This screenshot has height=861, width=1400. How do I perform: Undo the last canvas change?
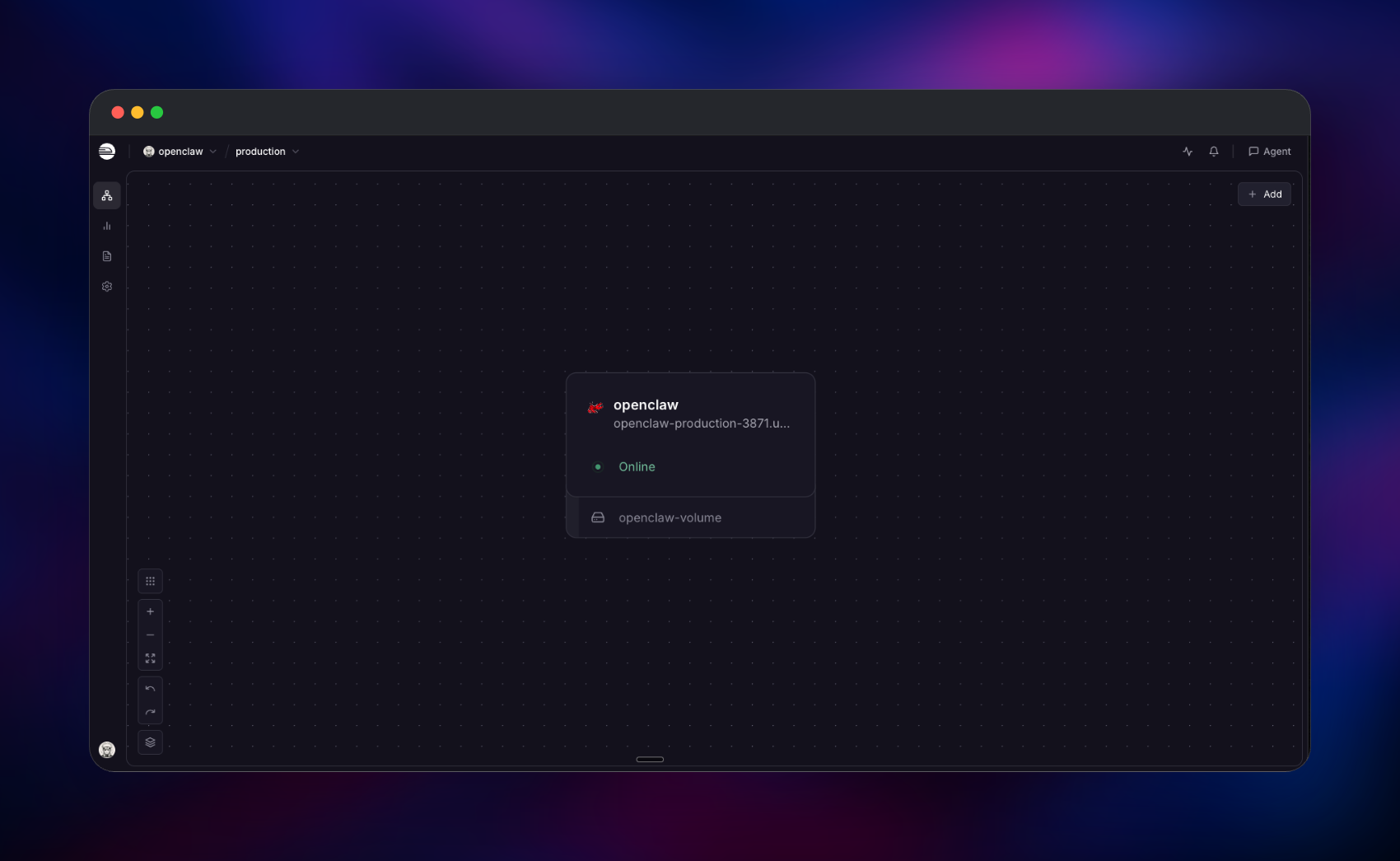[150, 689]
